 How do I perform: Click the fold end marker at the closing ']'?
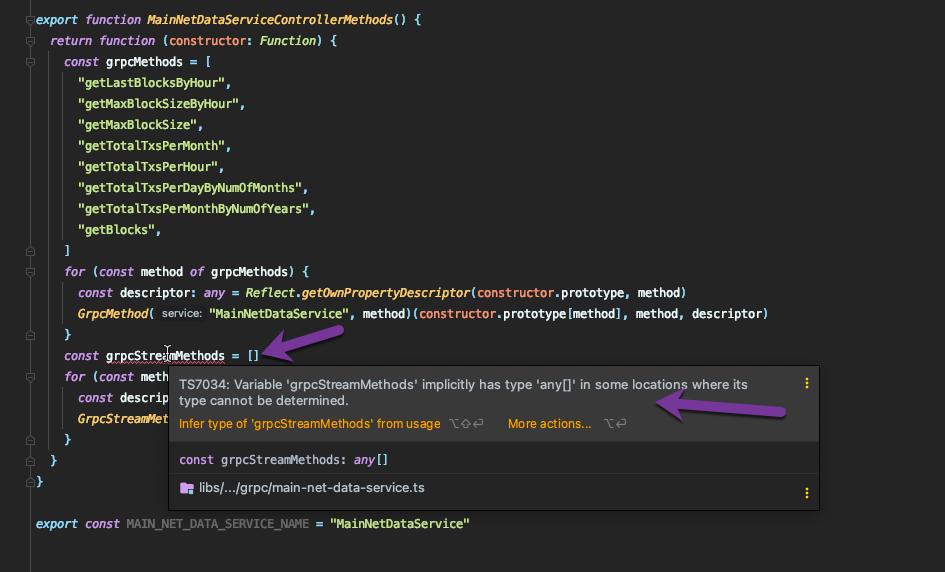pyautogui.click(x=30, y=251)
